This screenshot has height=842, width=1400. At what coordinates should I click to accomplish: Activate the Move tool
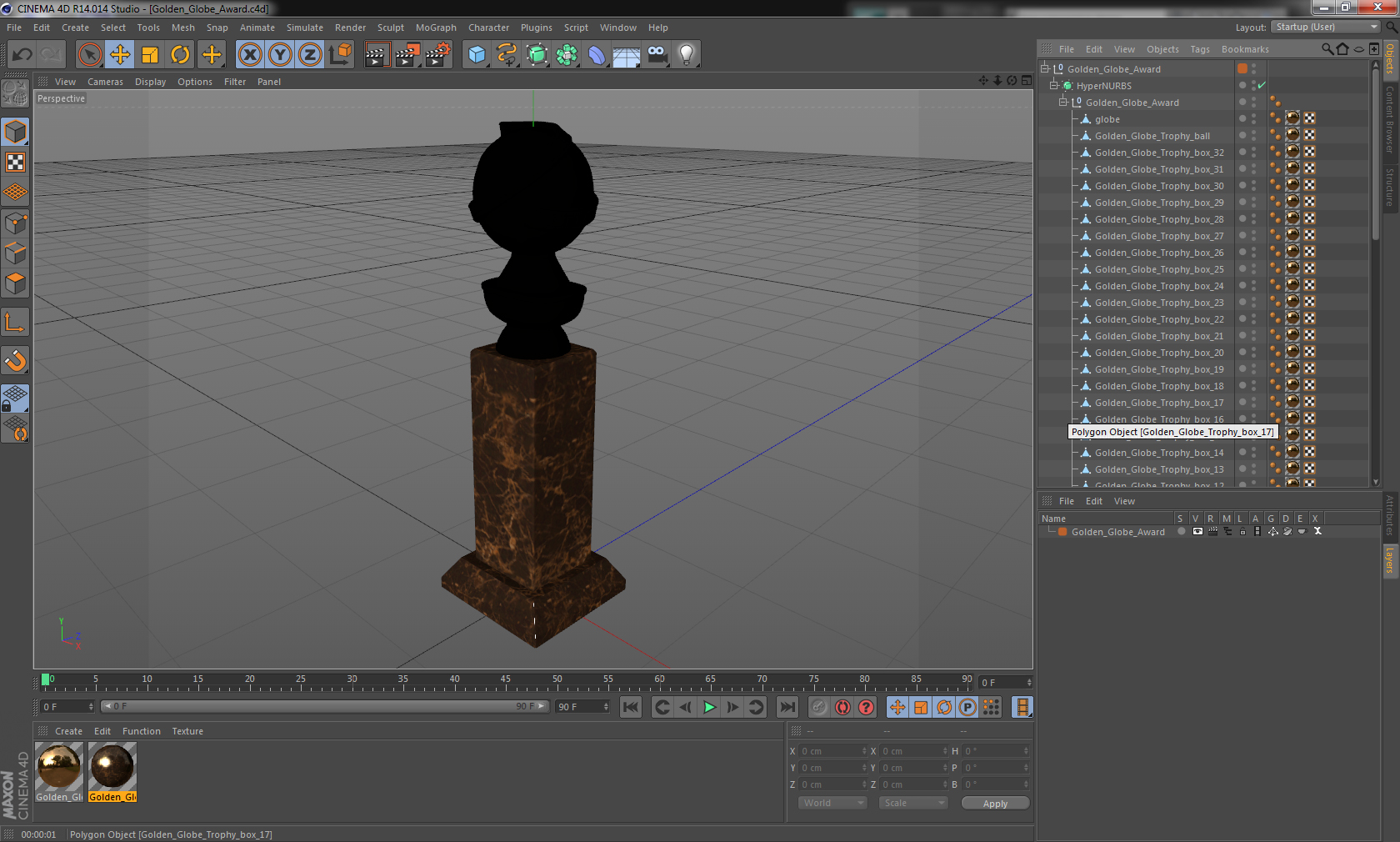click(x=120, y=55)
